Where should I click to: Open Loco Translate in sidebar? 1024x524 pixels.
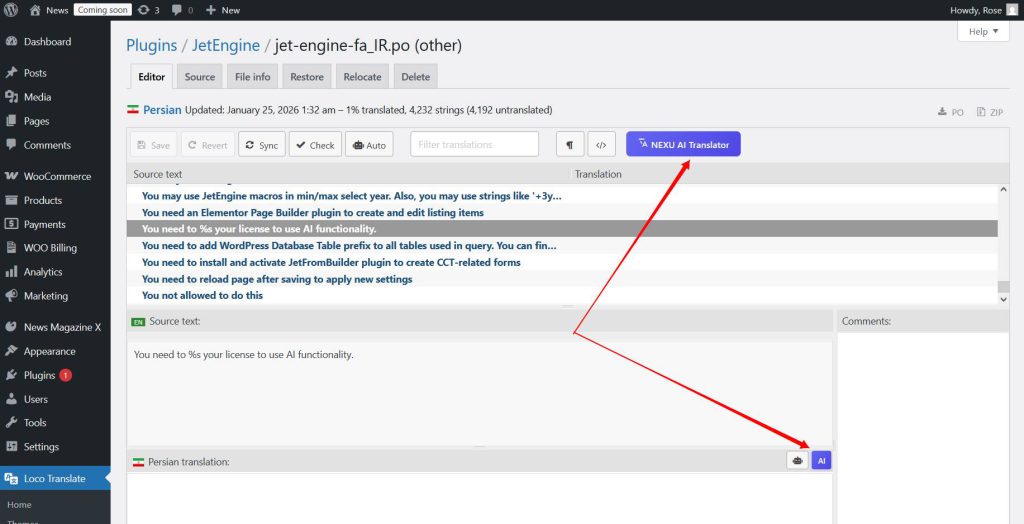(x=54, y=478)
